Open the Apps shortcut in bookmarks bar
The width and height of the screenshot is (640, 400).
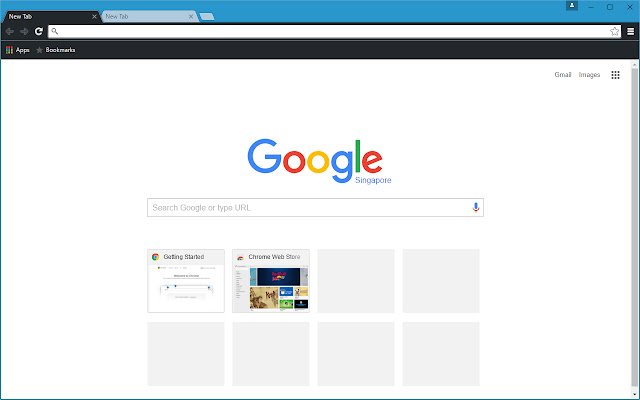point(18,50)
